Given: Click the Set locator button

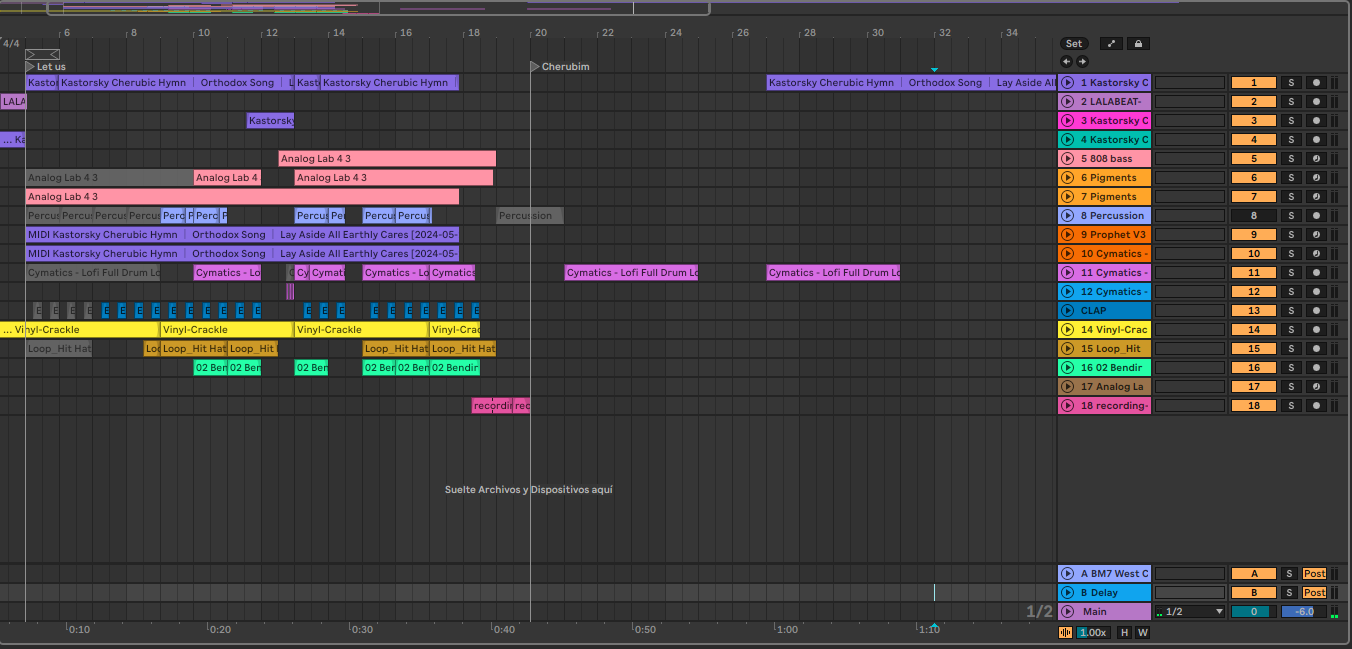Looking at the screenshot, I should pyautogui.click(x=1074, y=44).
